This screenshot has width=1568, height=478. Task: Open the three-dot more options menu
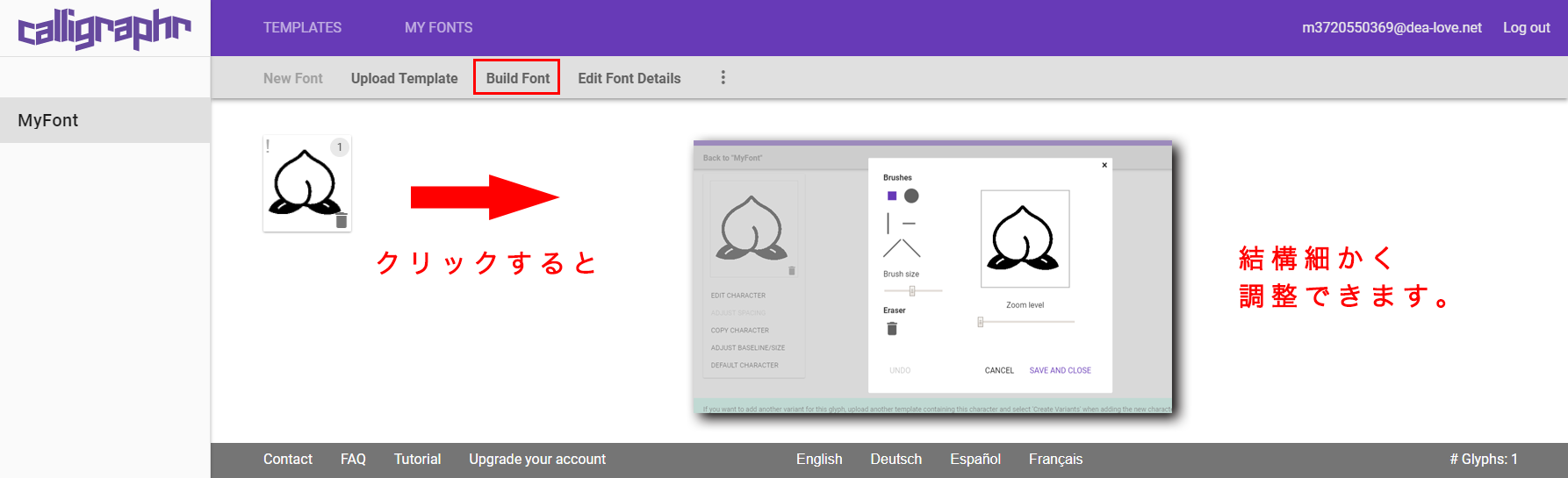723,78
